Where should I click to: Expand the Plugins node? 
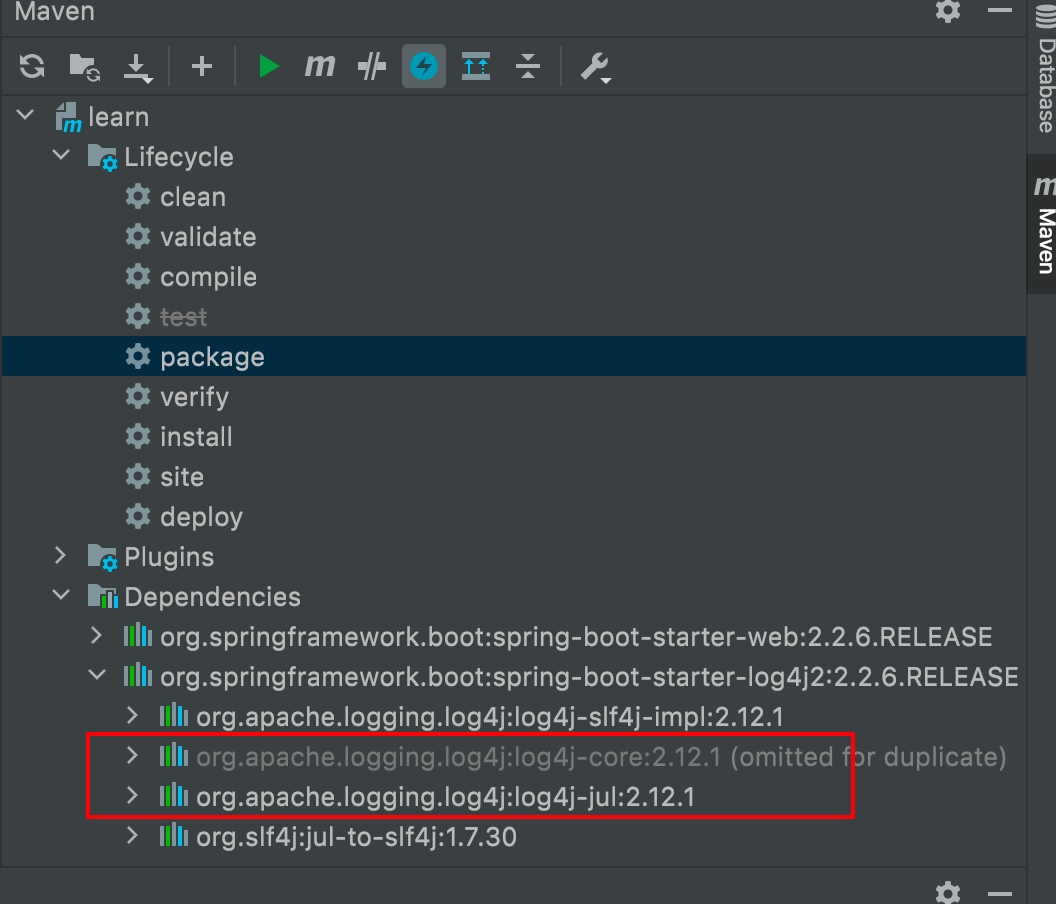click(61, 556)
